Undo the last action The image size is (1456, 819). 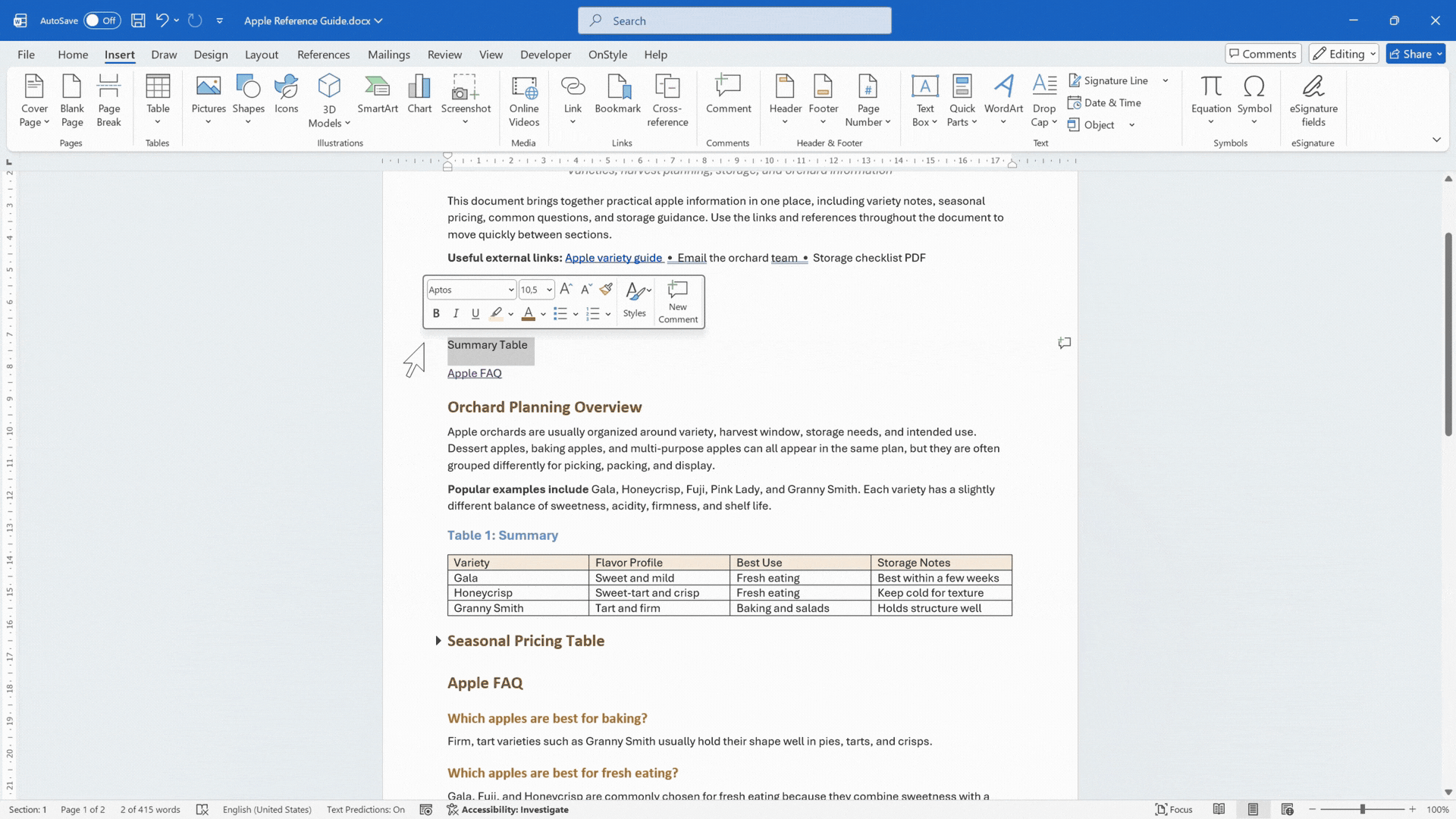click(x=162, y=20)
